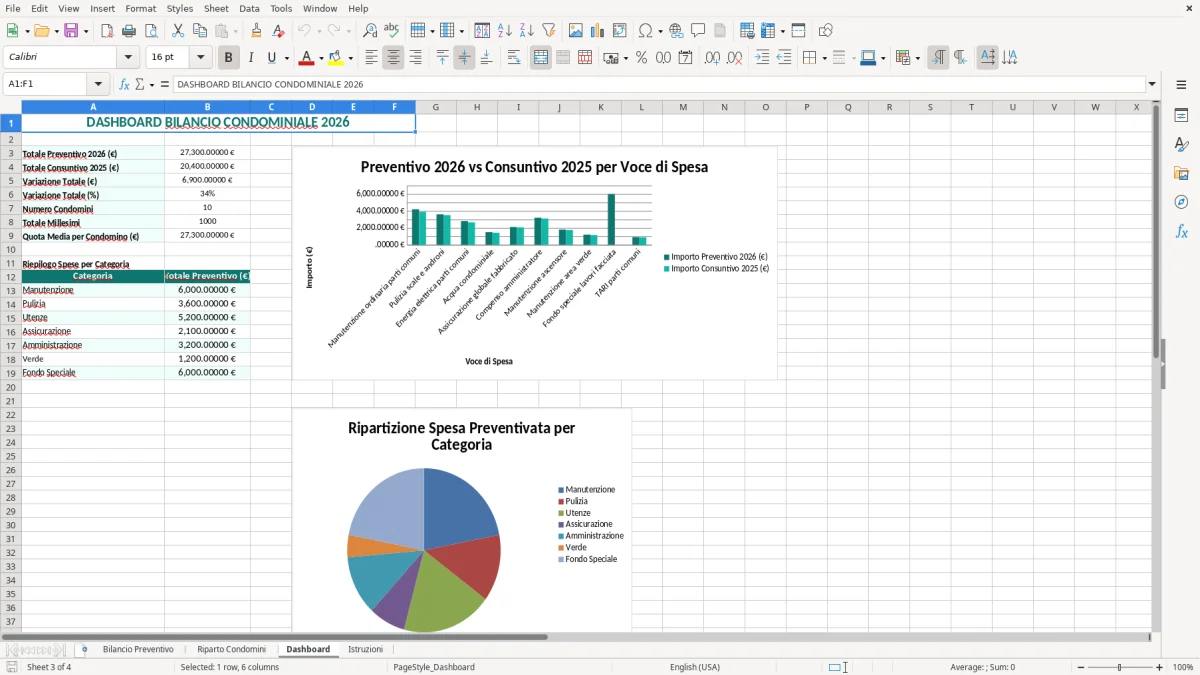The image size is (1200, 675).
Task: Switch to Bilancio Preventivo sheet tab
Action: point(138,649)
